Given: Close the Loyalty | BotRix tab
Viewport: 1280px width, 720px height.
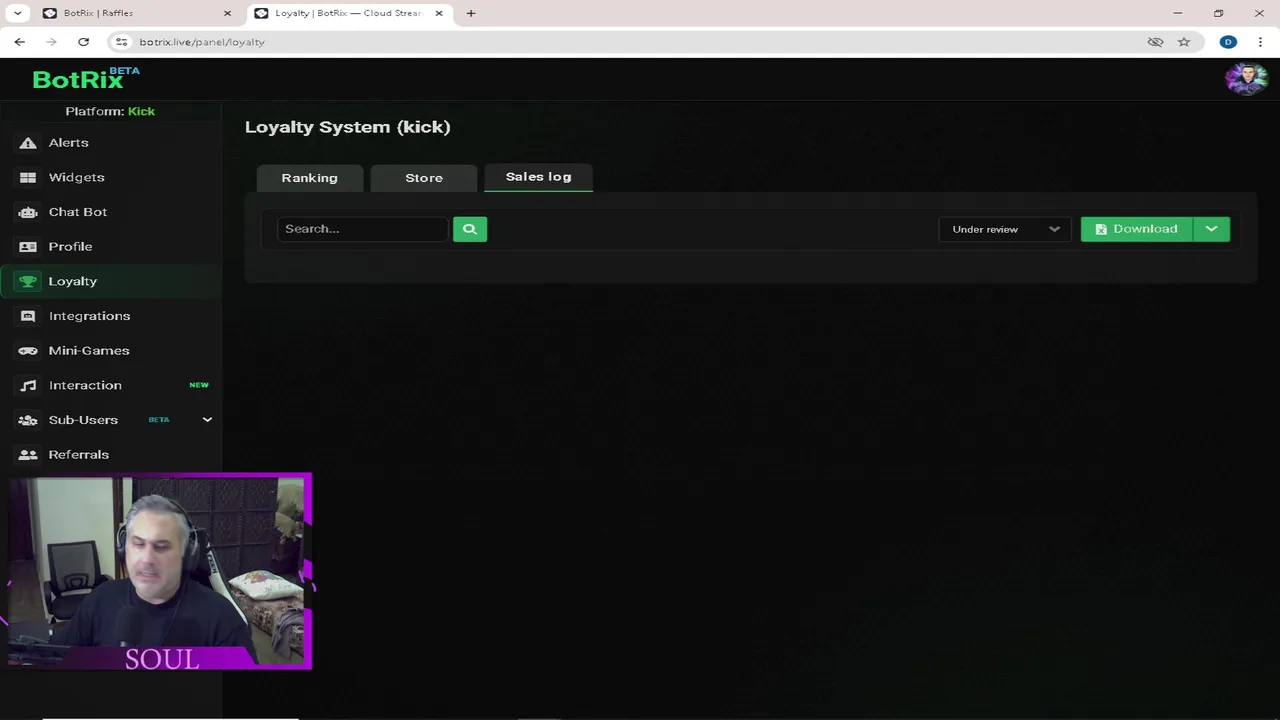Looking at the screenshot, I should coord(438,13).
